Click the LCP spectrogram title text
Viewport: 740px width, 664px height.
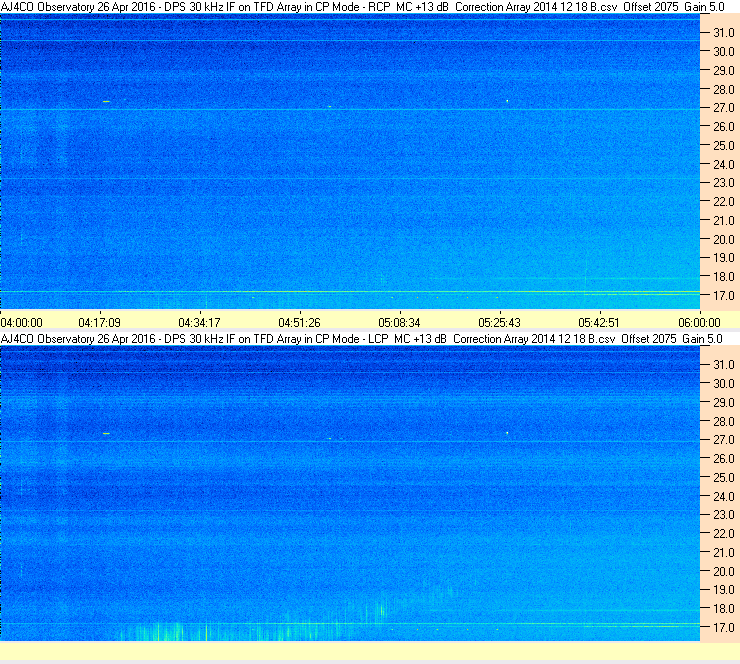(362, 339)
